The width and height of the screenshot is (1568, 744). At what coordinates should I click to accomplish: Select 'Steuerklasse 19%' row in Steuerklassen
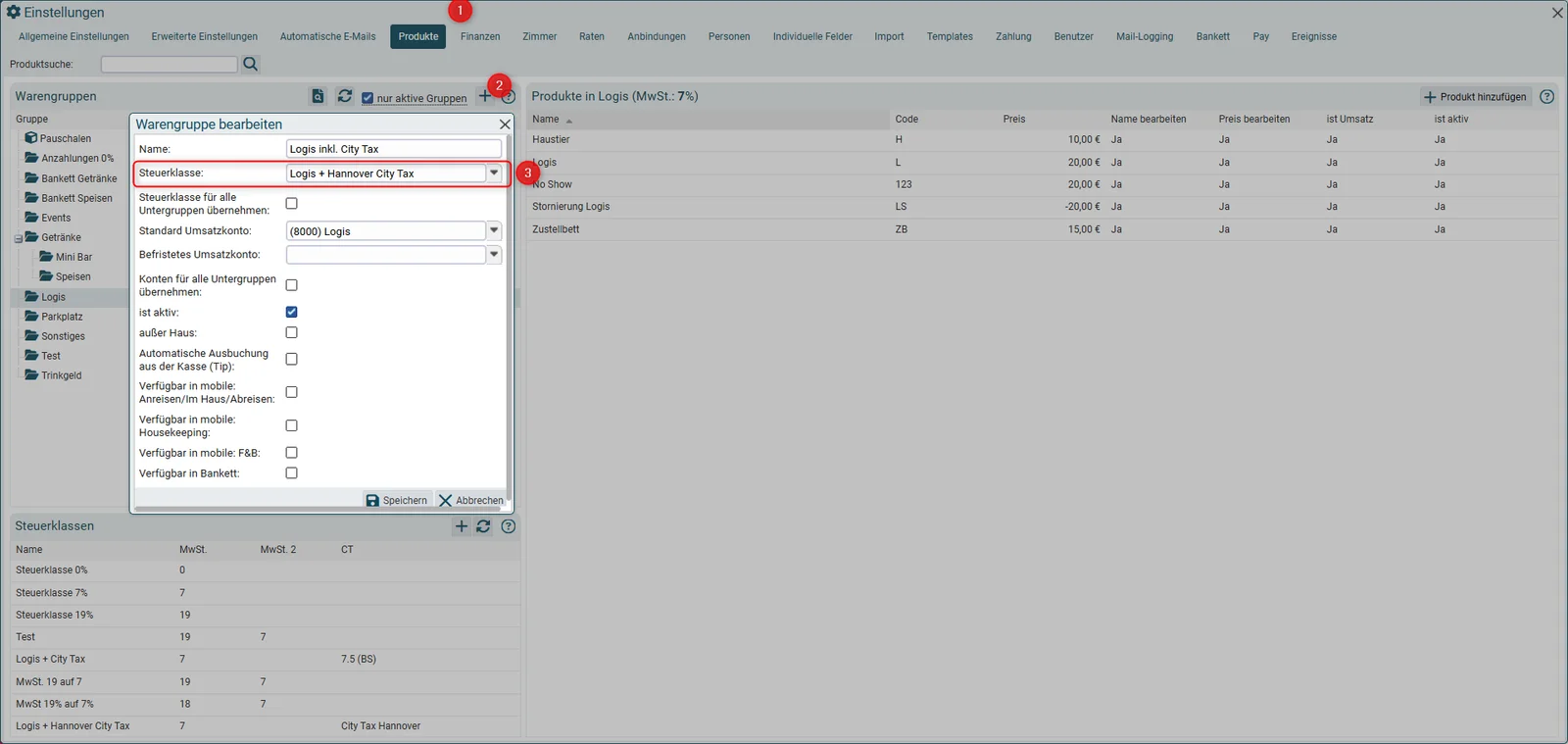pyautogui.click(x=265, y=616)
